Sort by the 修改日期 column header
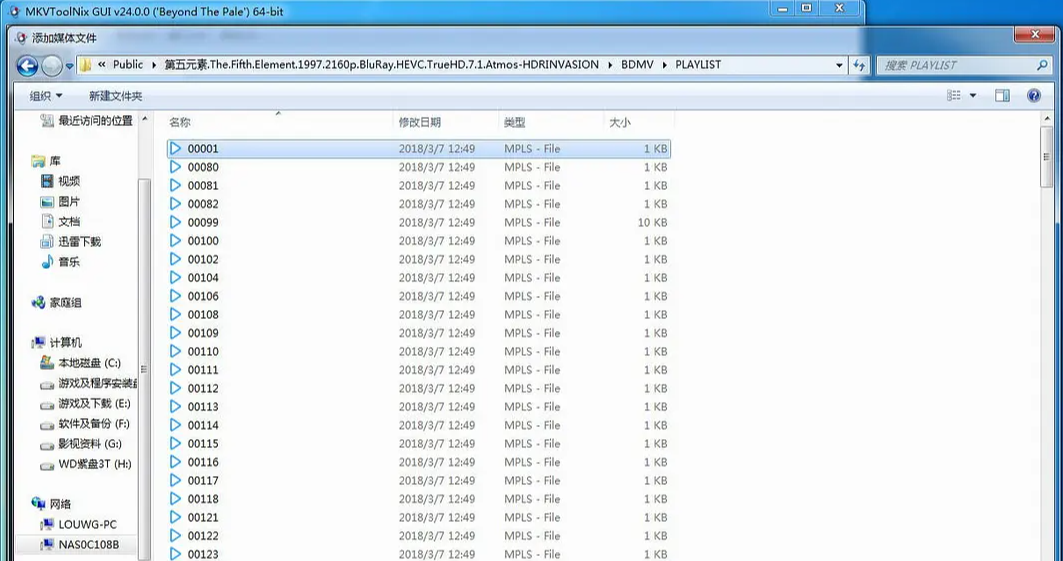The height and width of the screenshot is (561, 1063). 446,122
